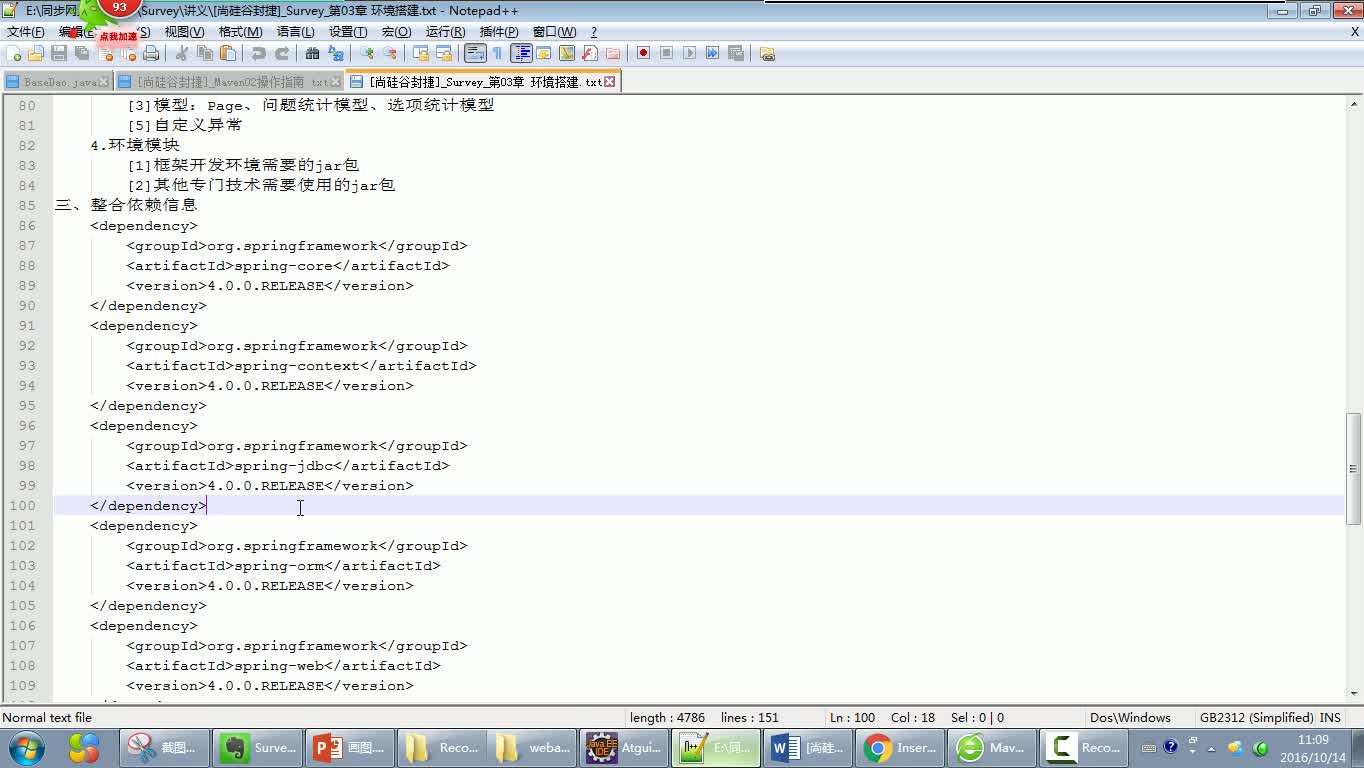Click the Playback macro icon
The image size is (1364, 768).
[x=690, y=54]
